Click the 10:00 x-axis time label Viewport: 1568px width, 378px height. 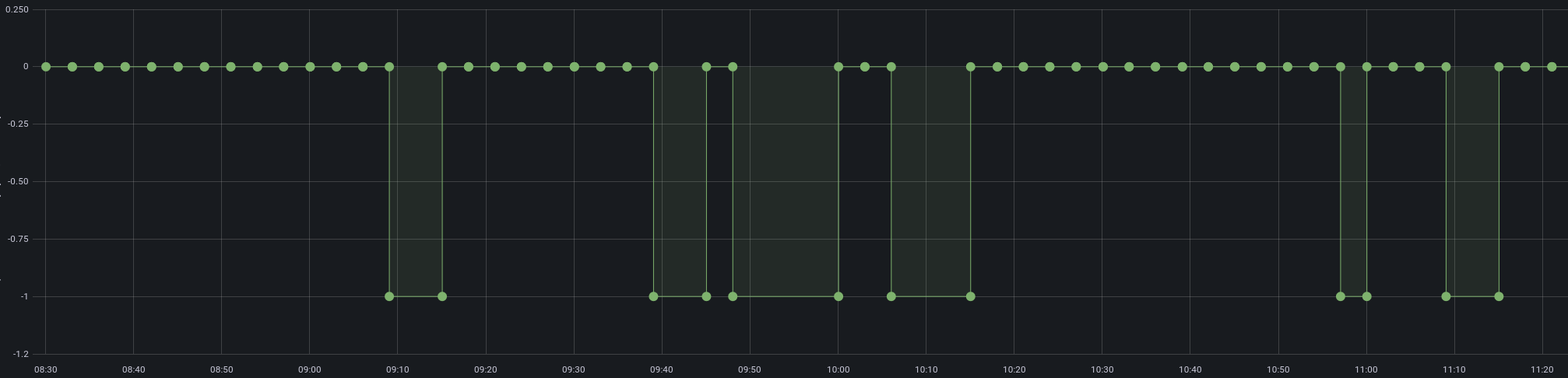[x=838, y=369]
